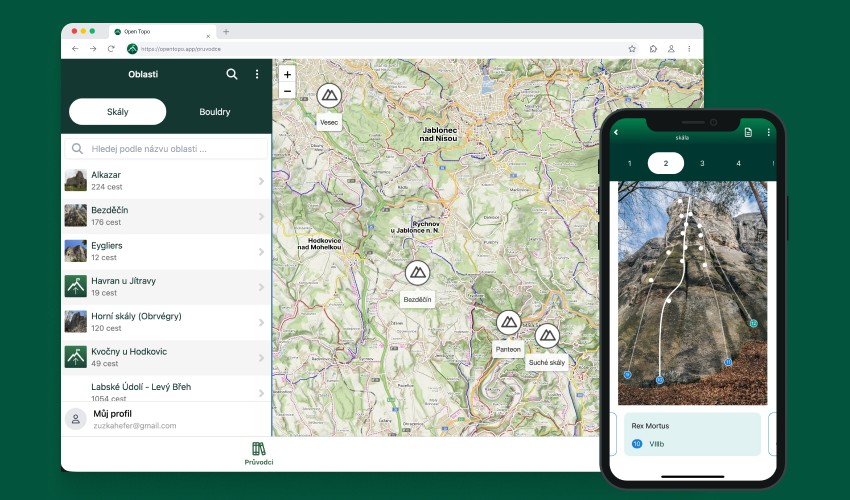
Task: Open Horní skály (Obrvégry) chevron
Action: tap(261, 322)
